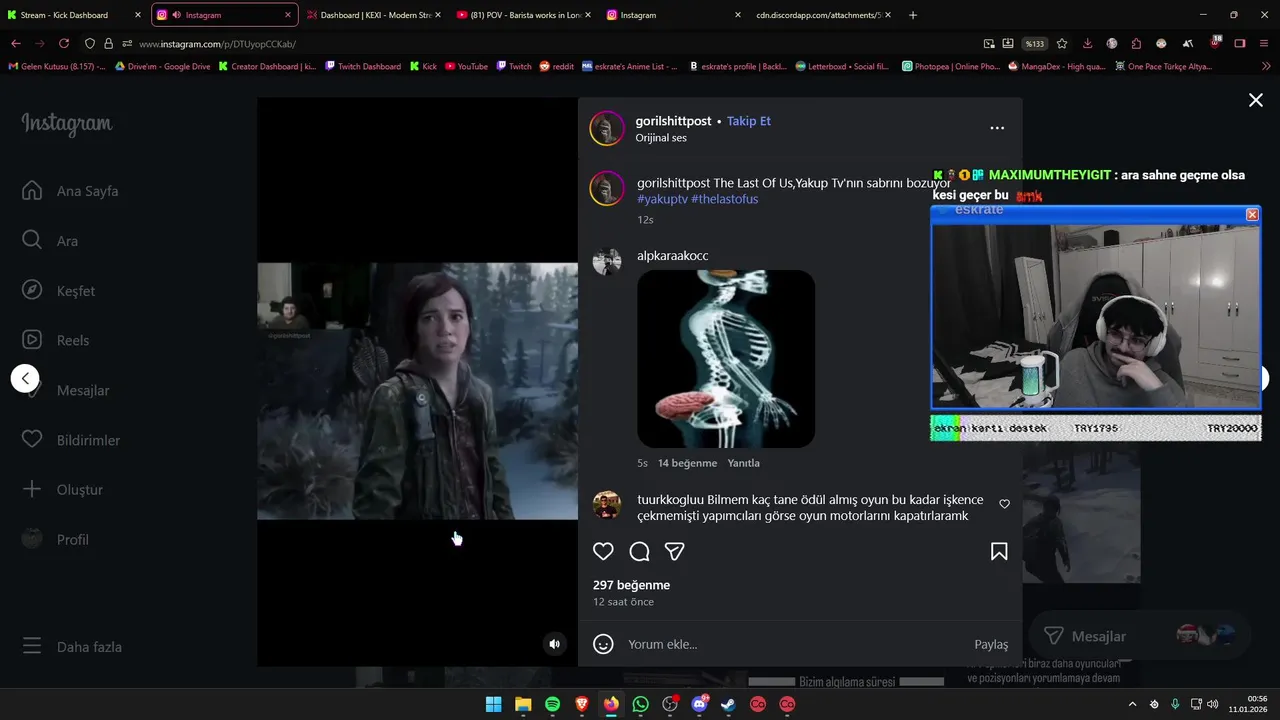Open a new browser tab
Screen dimensions: 1280x720
(912, 15)
